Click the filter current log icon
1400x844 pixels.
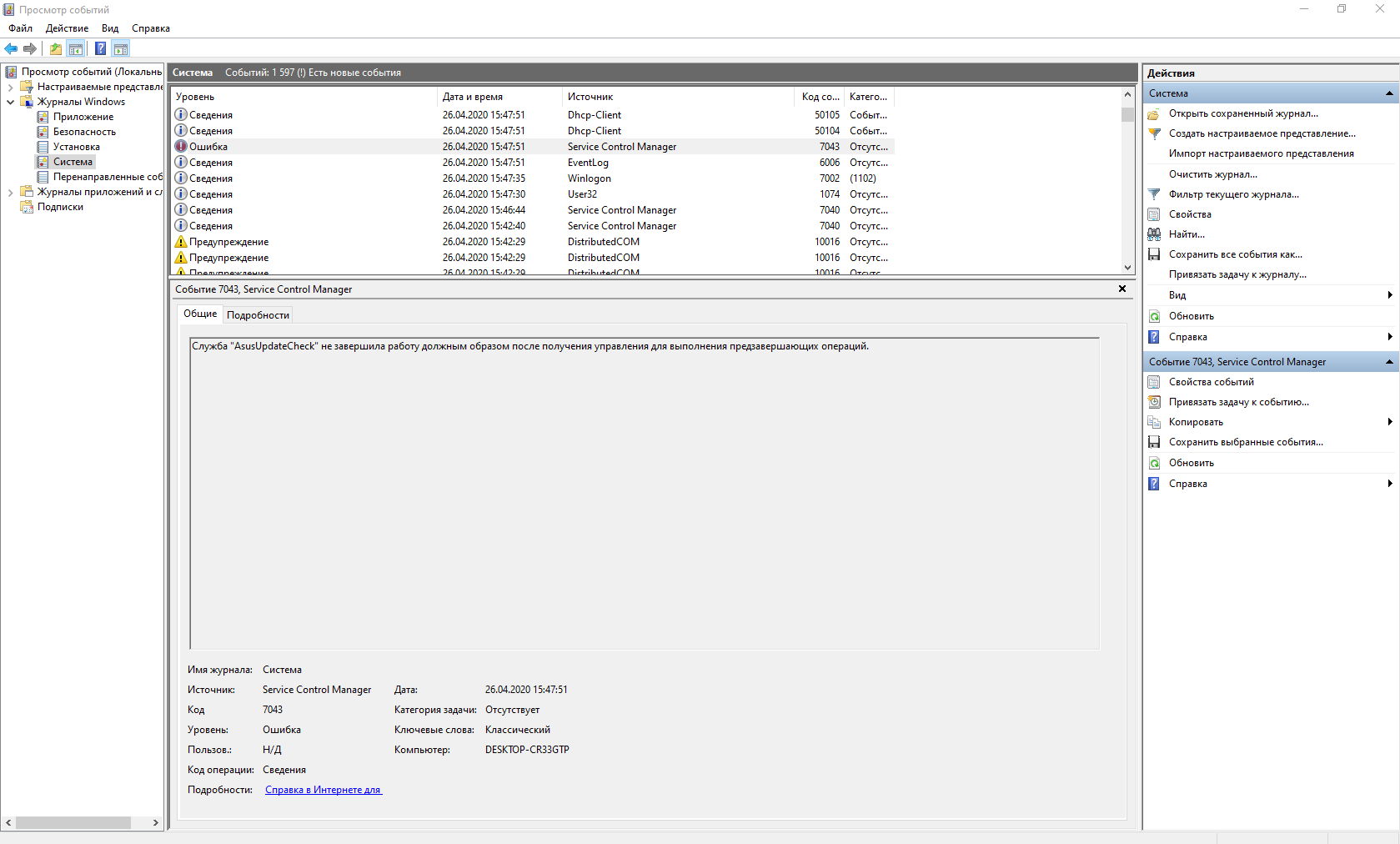1154,194
